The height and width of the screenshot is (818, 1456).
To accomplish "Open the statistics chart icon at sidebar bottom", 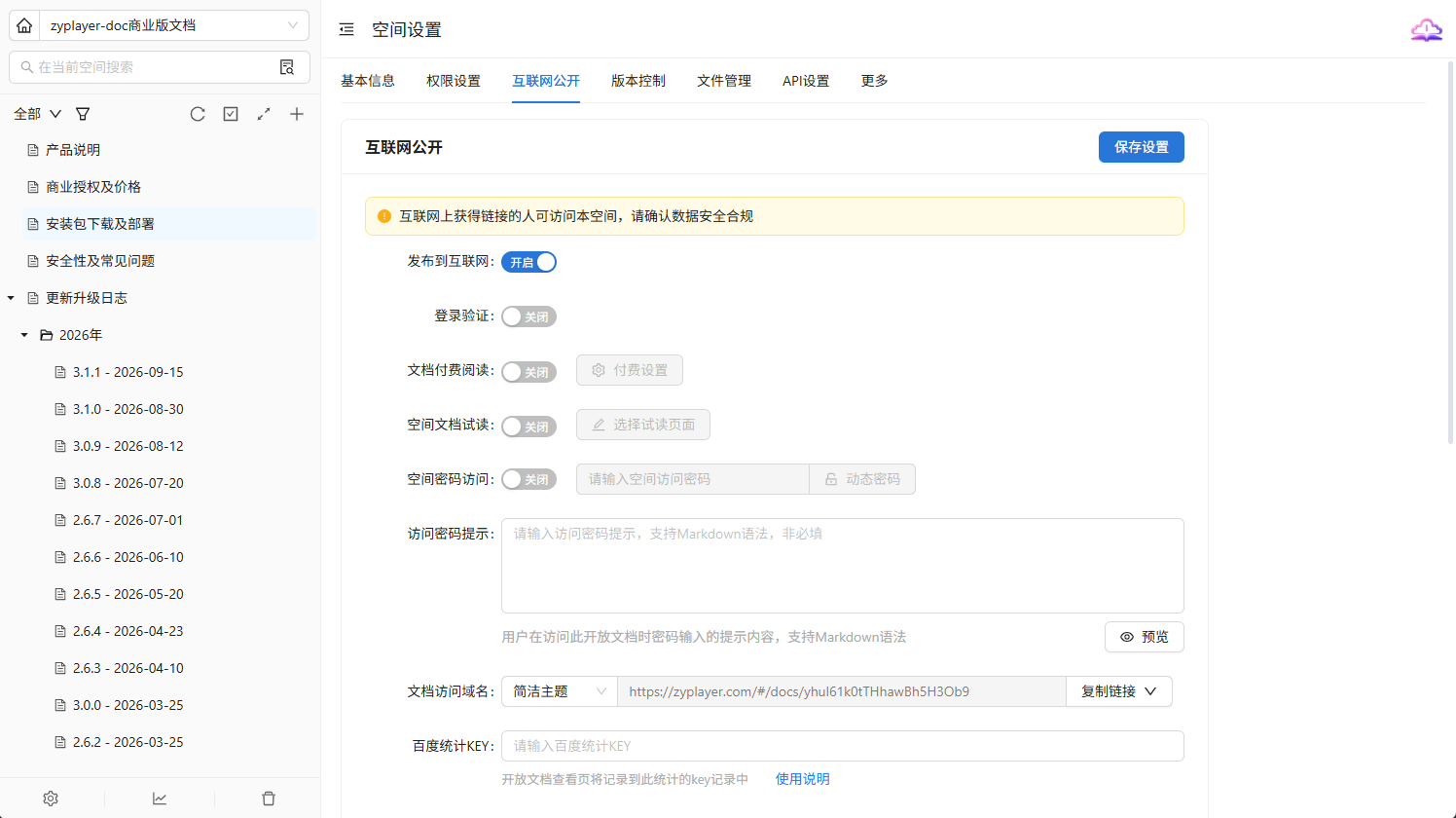I will [160, 799].
